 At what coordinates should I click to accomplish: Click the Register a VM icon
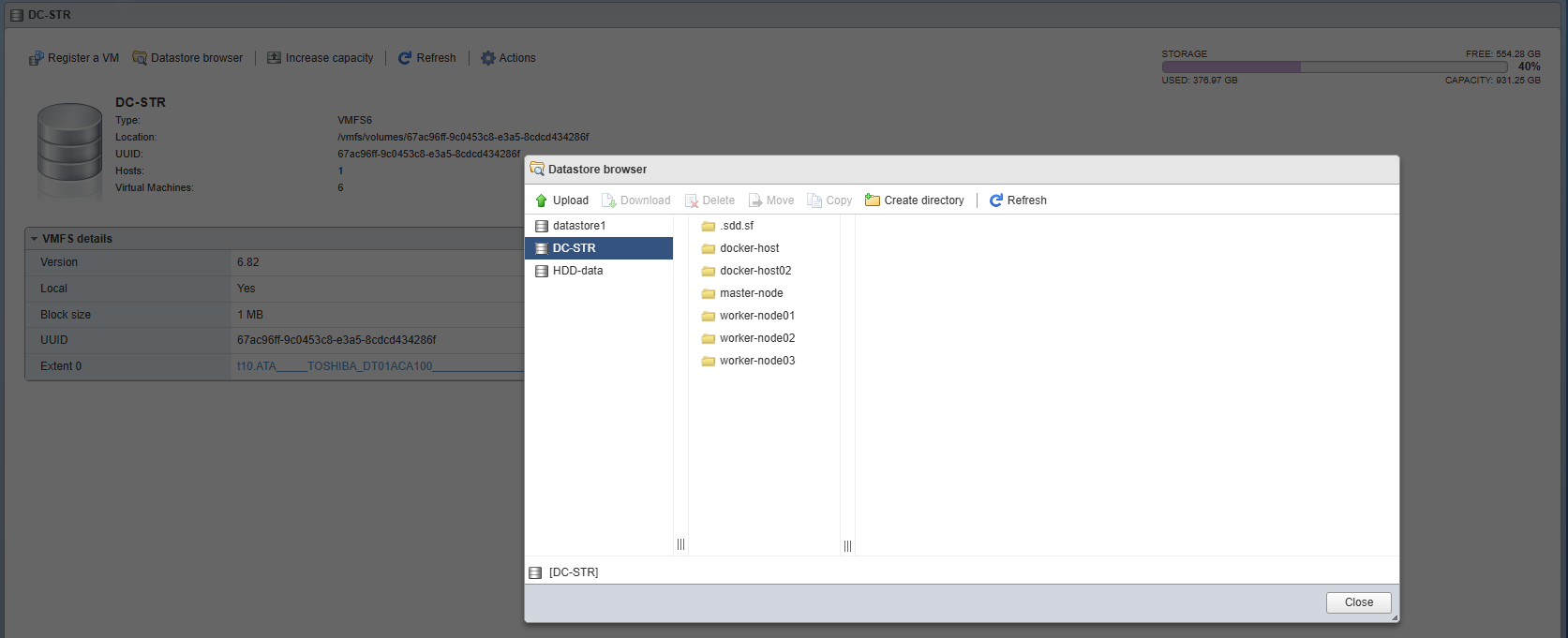coord(37,58)
